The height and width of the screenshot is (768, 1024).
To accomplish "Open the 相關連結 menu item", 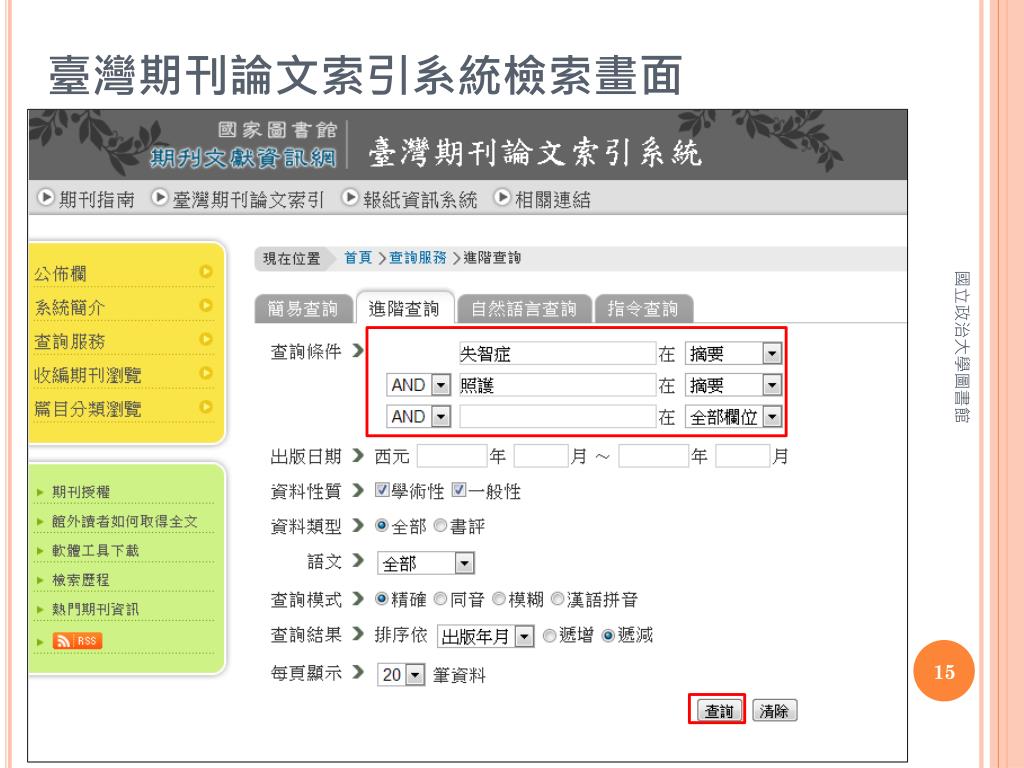I will (552, 199).
